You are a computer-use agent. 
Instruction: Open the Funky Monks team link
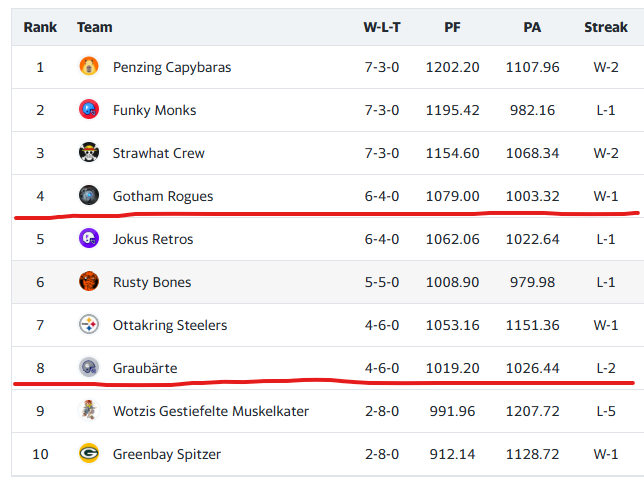[154, 110]
